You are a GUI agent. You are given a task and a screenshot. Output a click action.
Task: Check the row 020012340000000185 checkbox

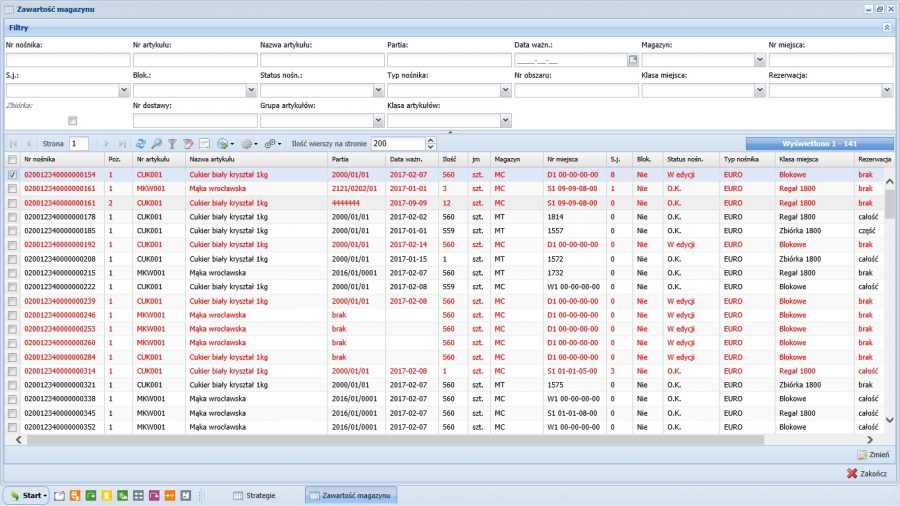click(12, 231)
